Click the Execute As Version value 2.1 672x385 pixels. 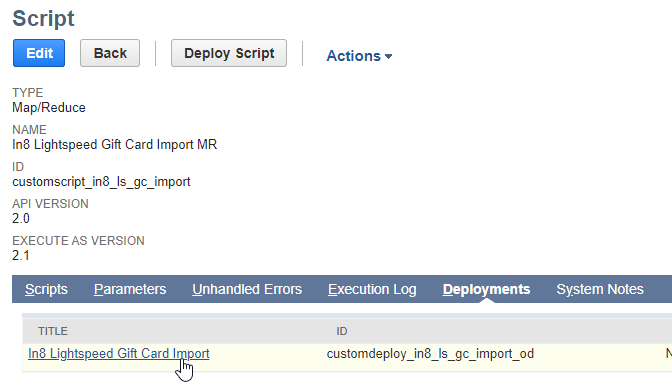point(21,256)
